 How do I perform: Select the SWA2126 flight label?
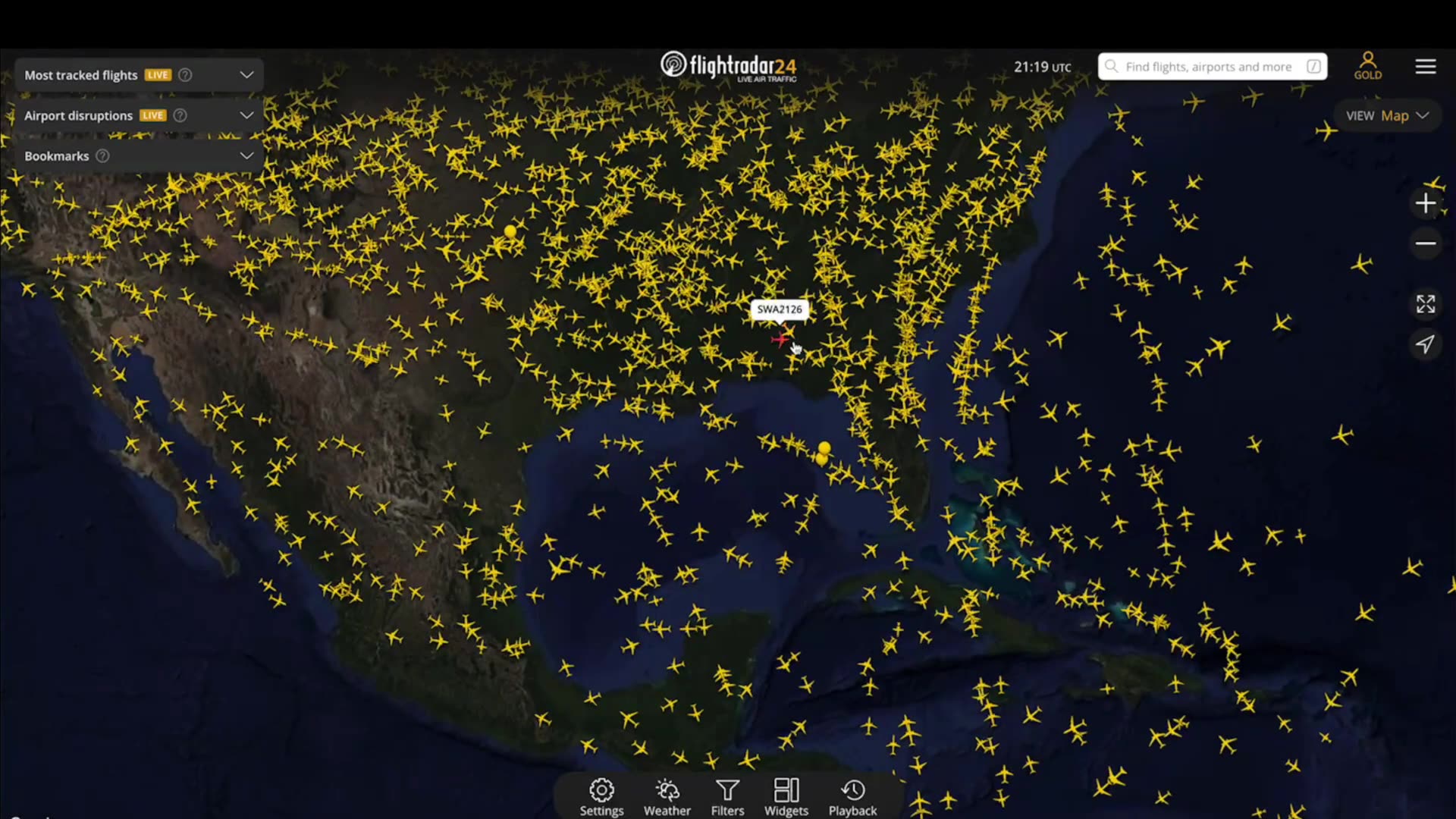tap(780, 309)
